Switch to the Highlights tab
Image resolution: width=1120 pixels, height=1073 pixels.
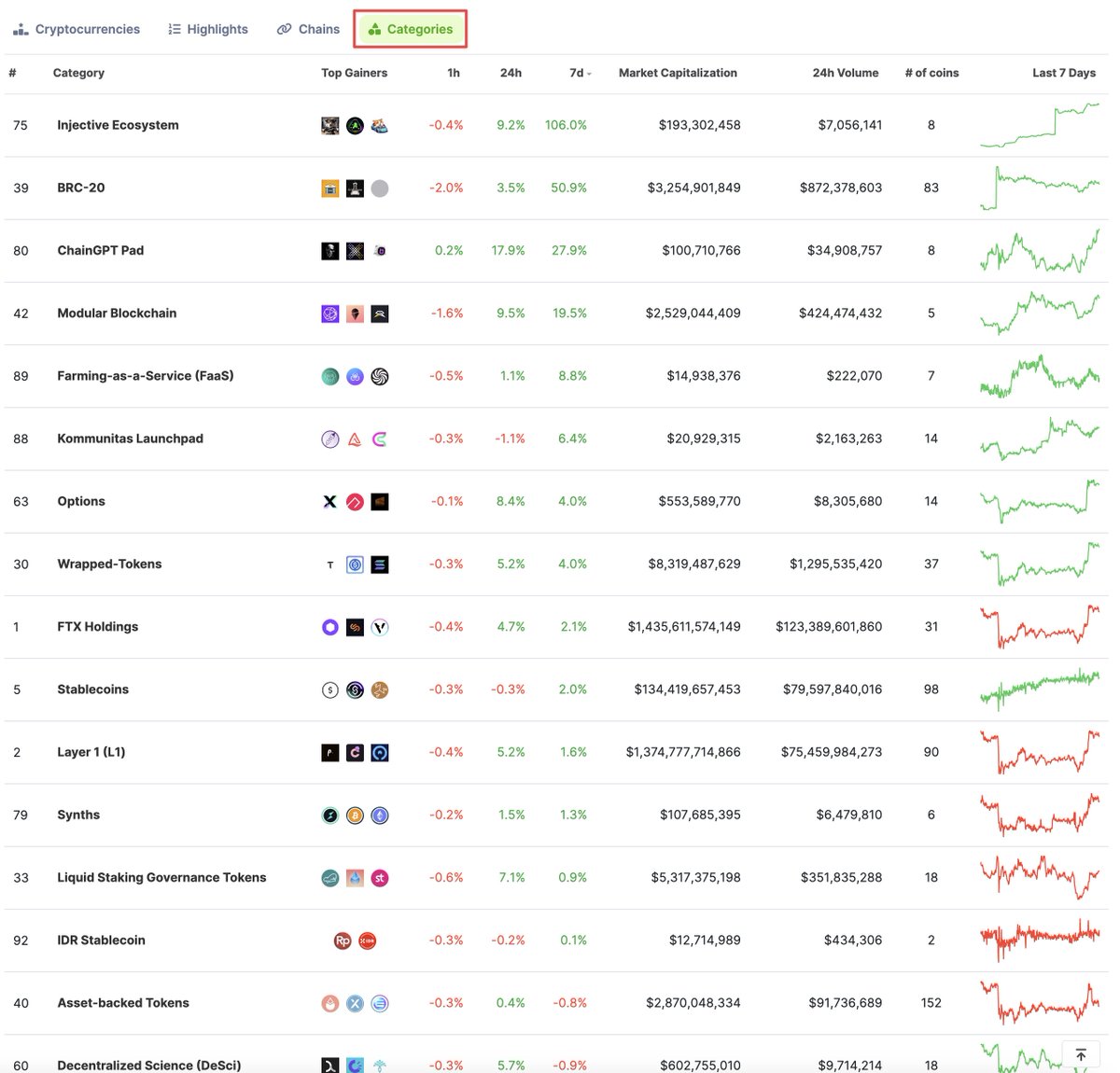tap(208, 29)
